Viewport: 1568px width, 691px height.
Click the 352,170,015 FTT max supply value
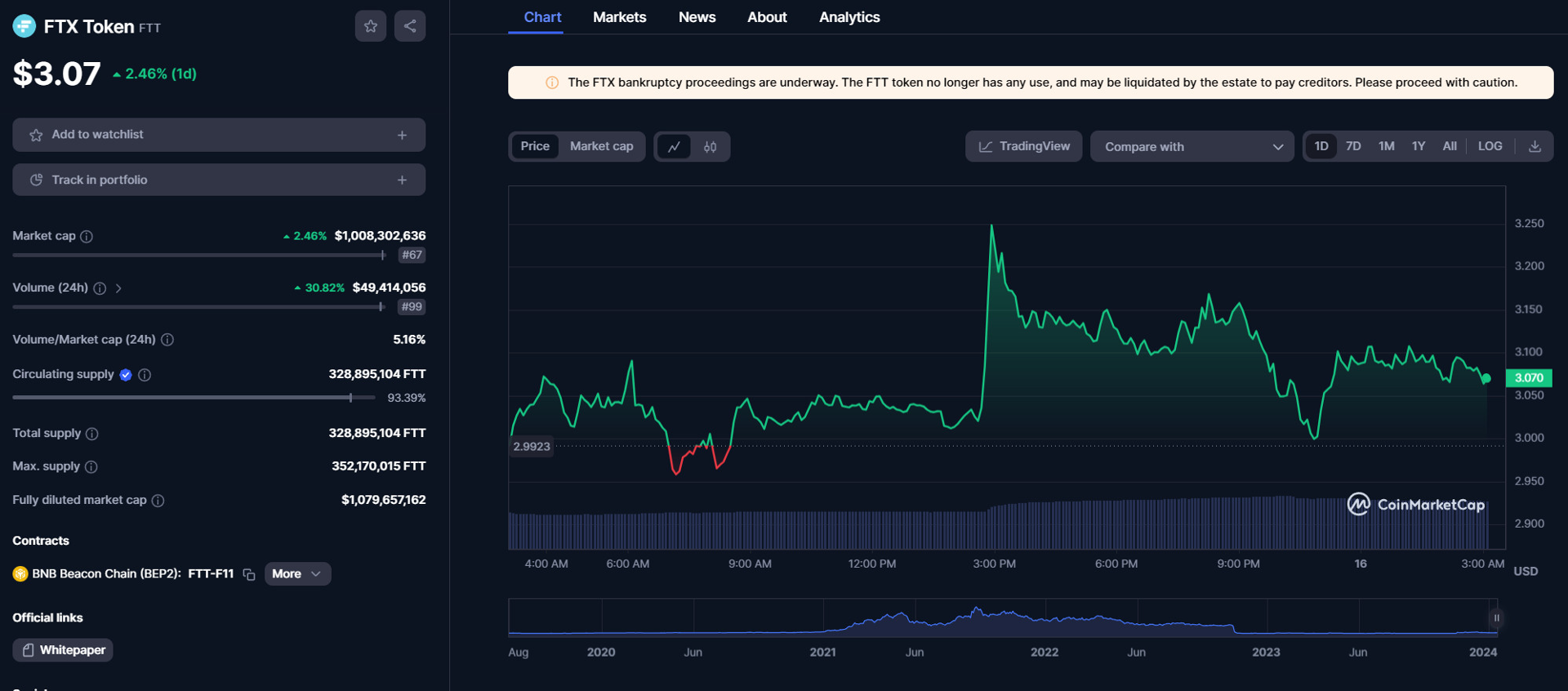click(378, 466)
